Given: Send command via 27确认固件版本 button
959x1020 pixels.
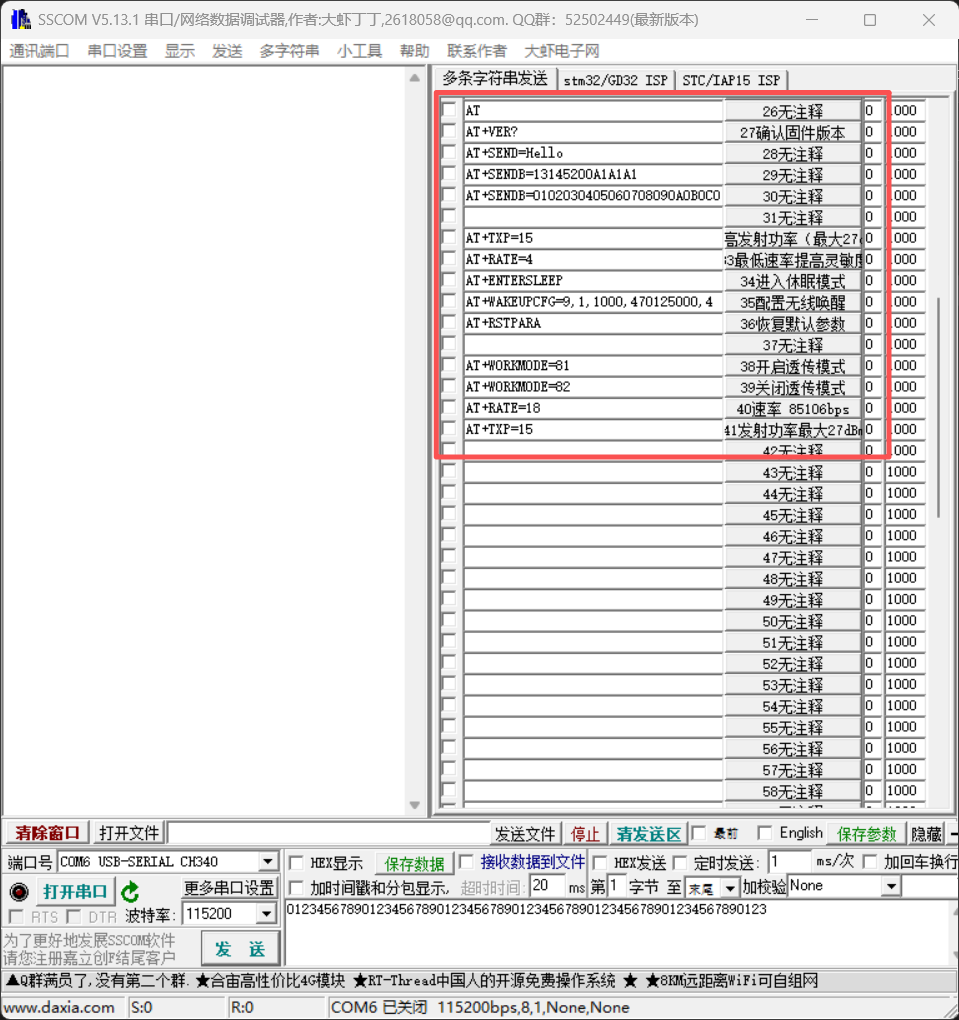Looking at the screenshot, I should click(x=792, y=132).
